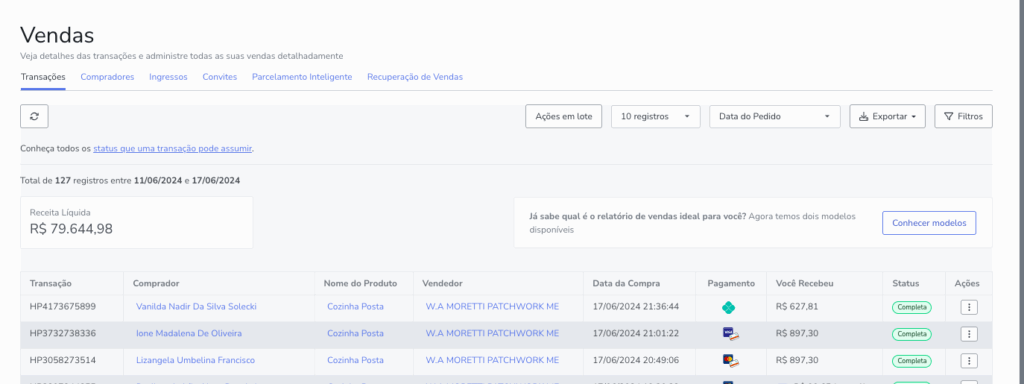Click card payment icon in HP3058273514 row
The image size is (1024, 384).
[x=731, y=360]
